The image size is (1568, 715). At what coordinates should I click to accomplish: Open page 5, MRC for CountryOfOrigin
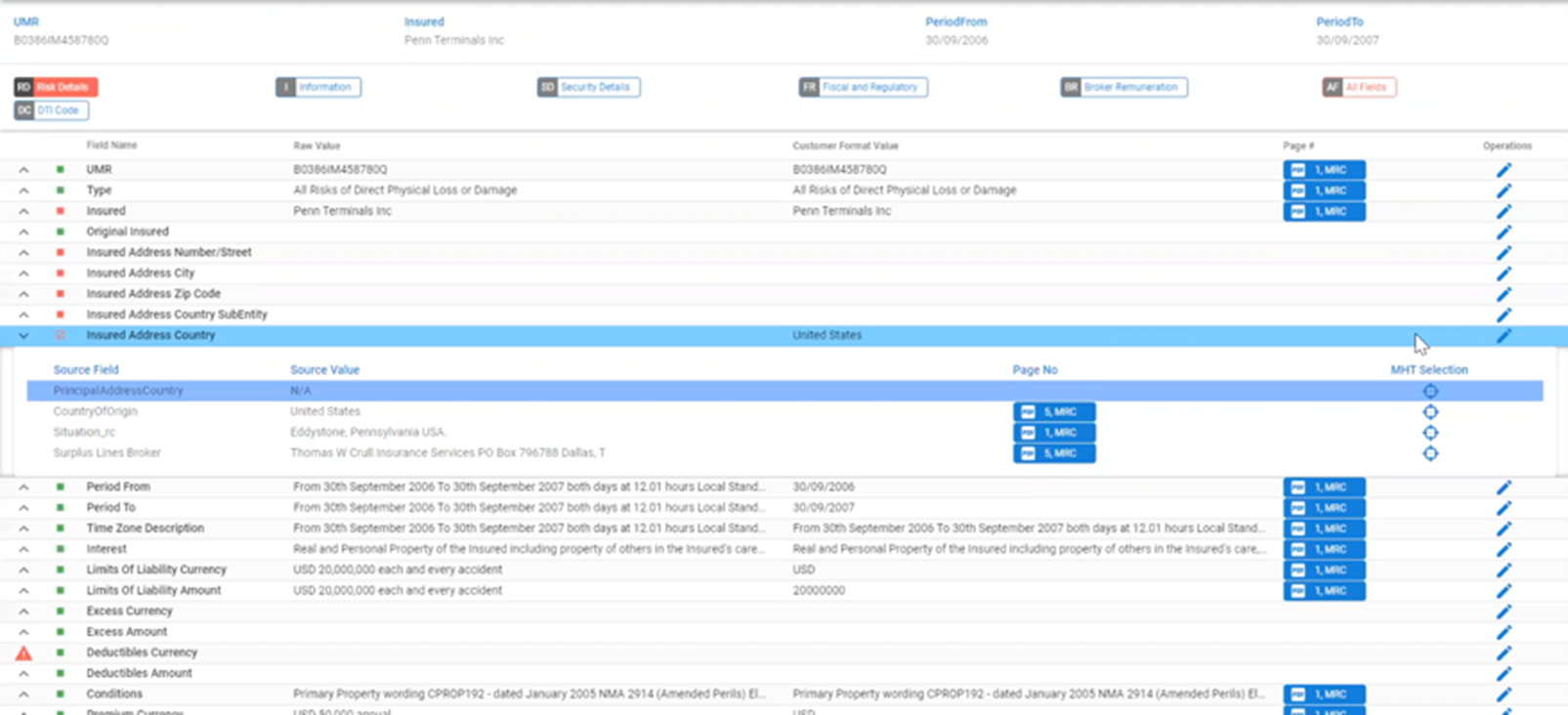[x=1054, y=412]
